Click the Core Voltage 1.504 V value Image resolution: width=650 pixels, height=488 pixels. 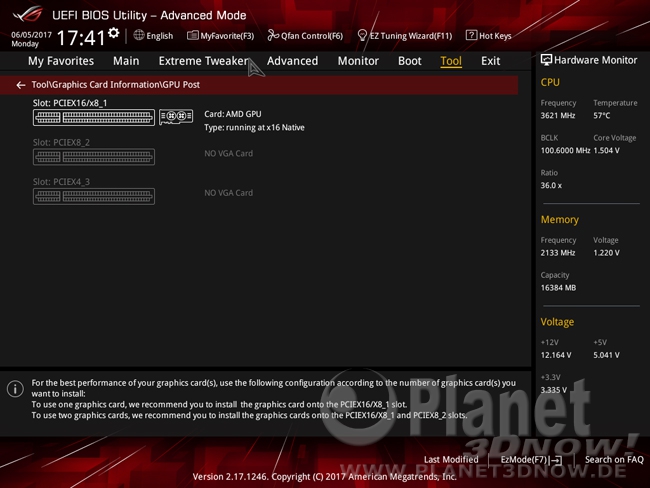pyautogui.click(x=606, y=151)
